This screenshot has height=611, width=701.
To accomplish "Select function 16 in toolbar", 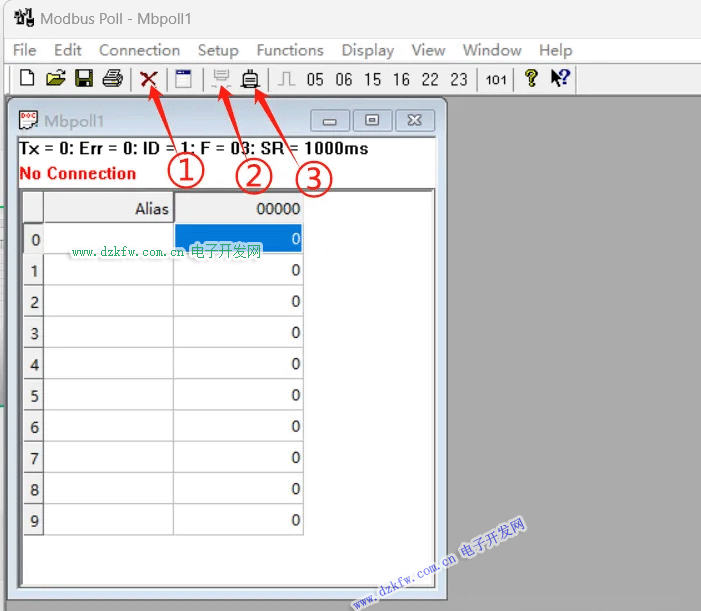I will coord(401,80).
